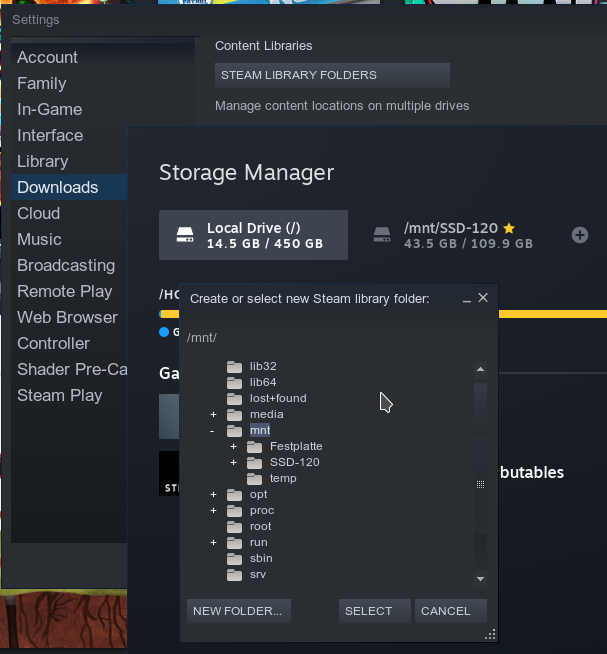The height and width of the screenshot is (654, 607).
Task: Expand the opt folder
Action: [x=214, y=495]
